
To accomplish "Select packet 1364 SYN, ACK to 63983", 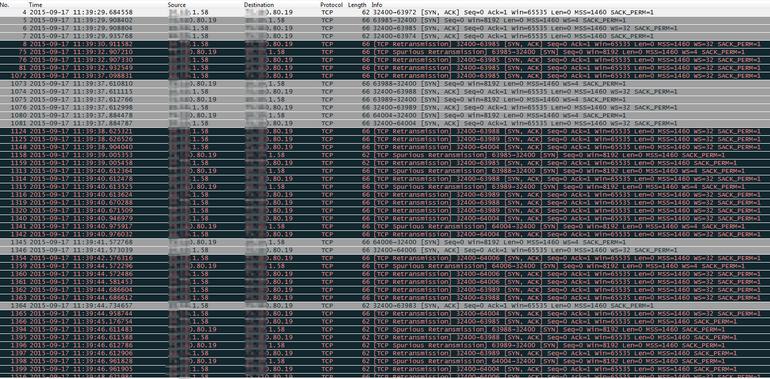I will pos(385,305).
